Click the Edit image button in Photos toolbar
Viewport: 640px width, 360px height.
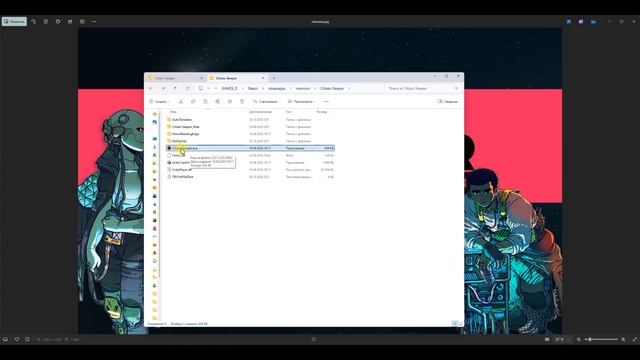pyautogui.click(x=14, y=21)
